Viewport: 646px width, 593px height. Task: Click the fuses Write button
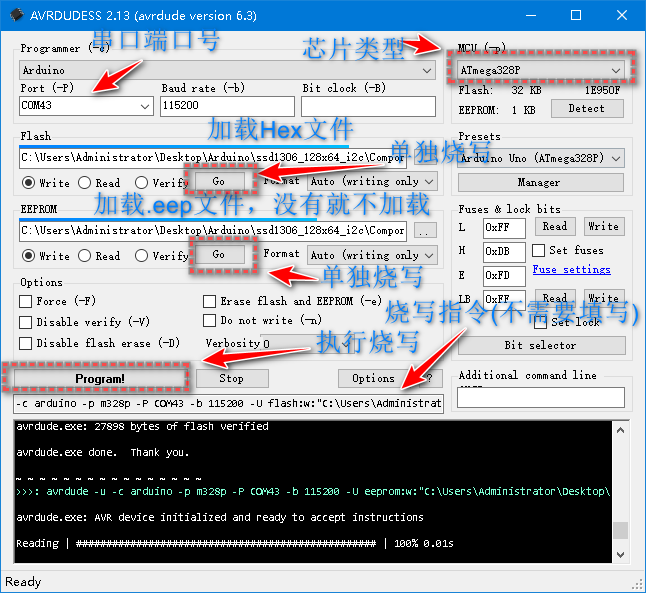tap(604, 227)
